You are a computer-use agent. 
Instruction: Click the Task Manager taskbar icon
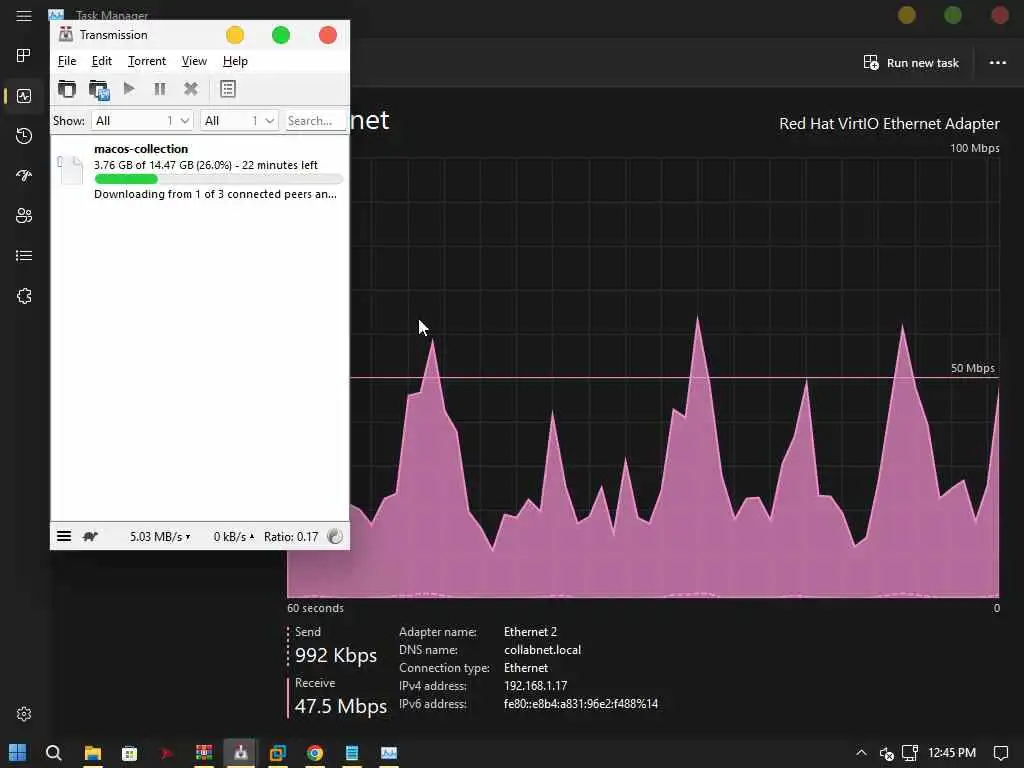tap(389, 753)
